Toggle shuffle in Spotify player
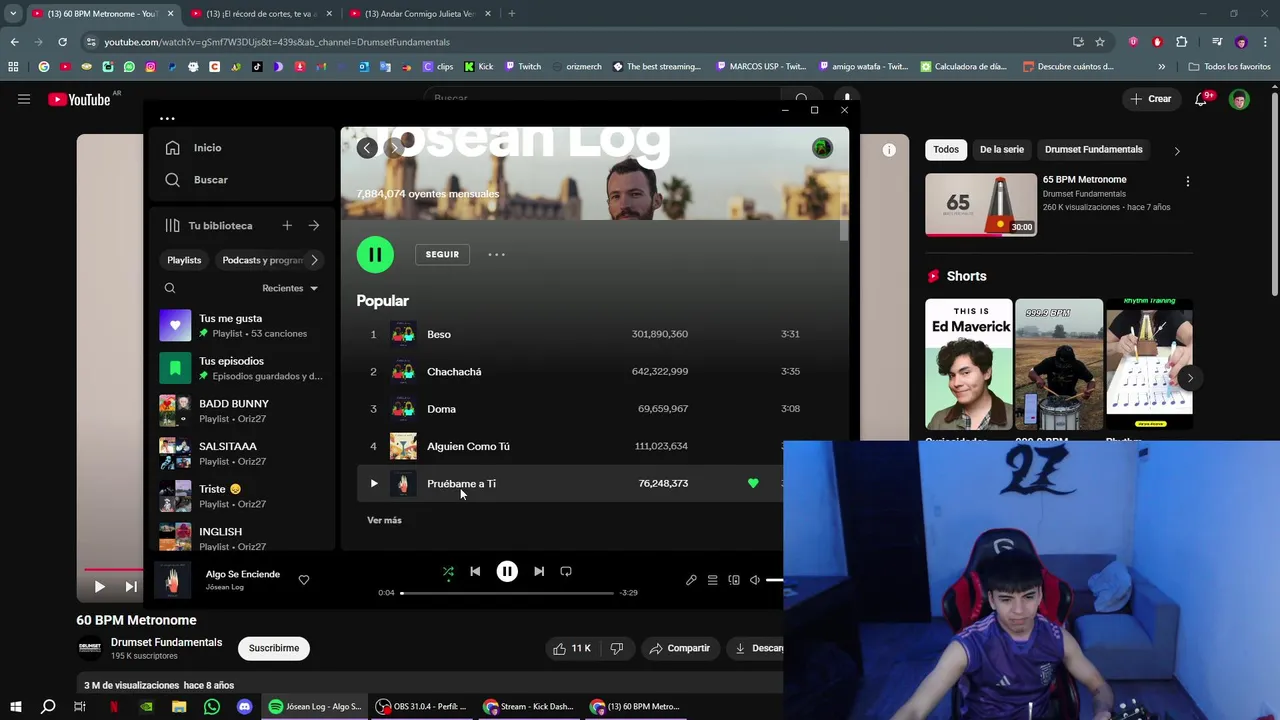This screenshot has width=1280, height=720. click(448, 572)
